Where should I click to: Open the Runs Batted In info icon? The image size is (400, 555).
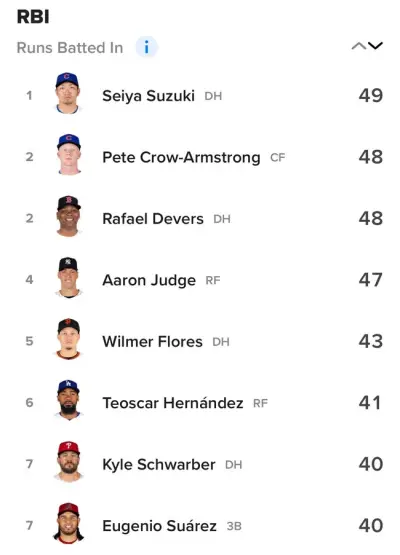[147, 47]
